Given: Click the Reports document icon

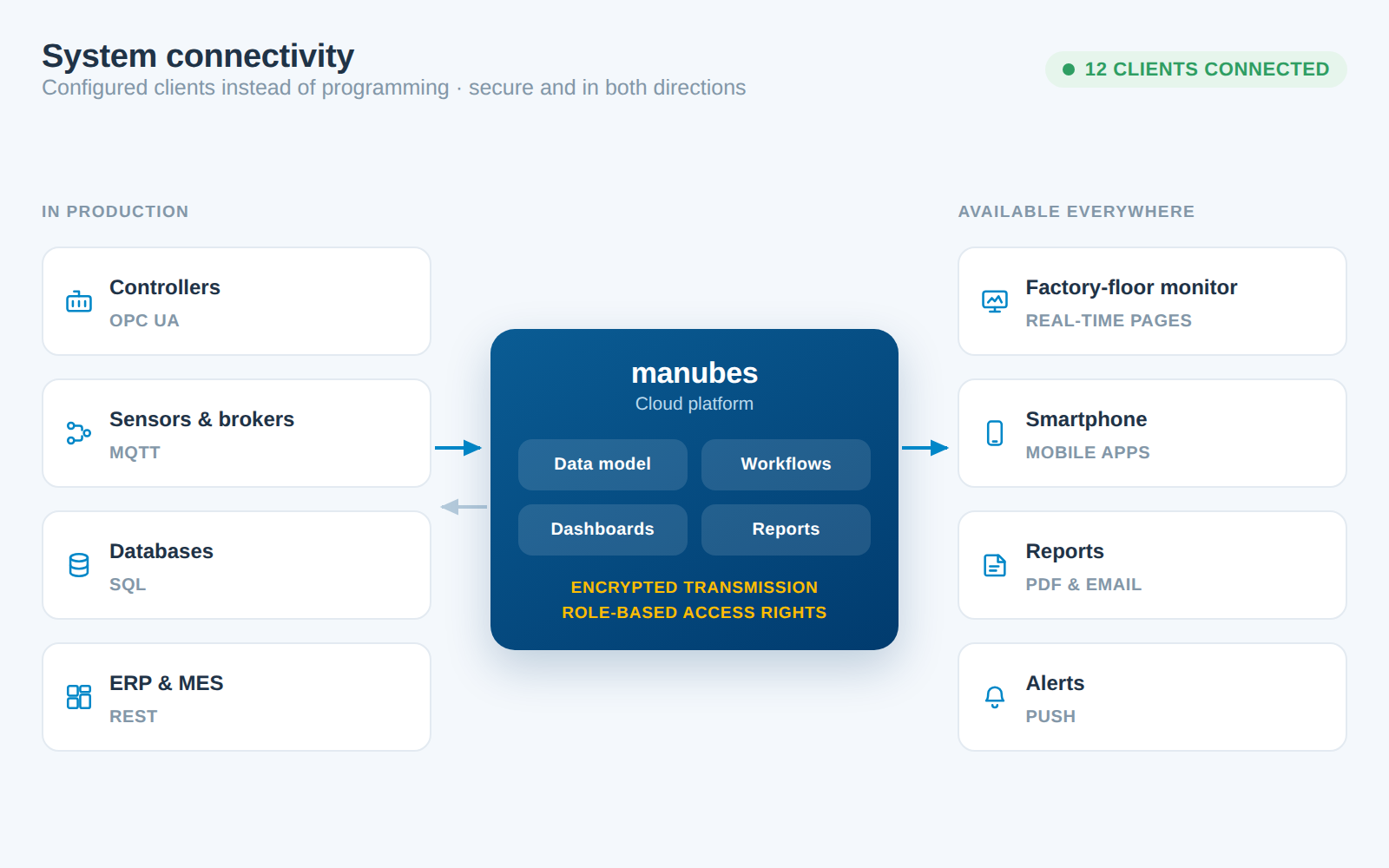Looking at the screenshot, I should coord(995,565).
